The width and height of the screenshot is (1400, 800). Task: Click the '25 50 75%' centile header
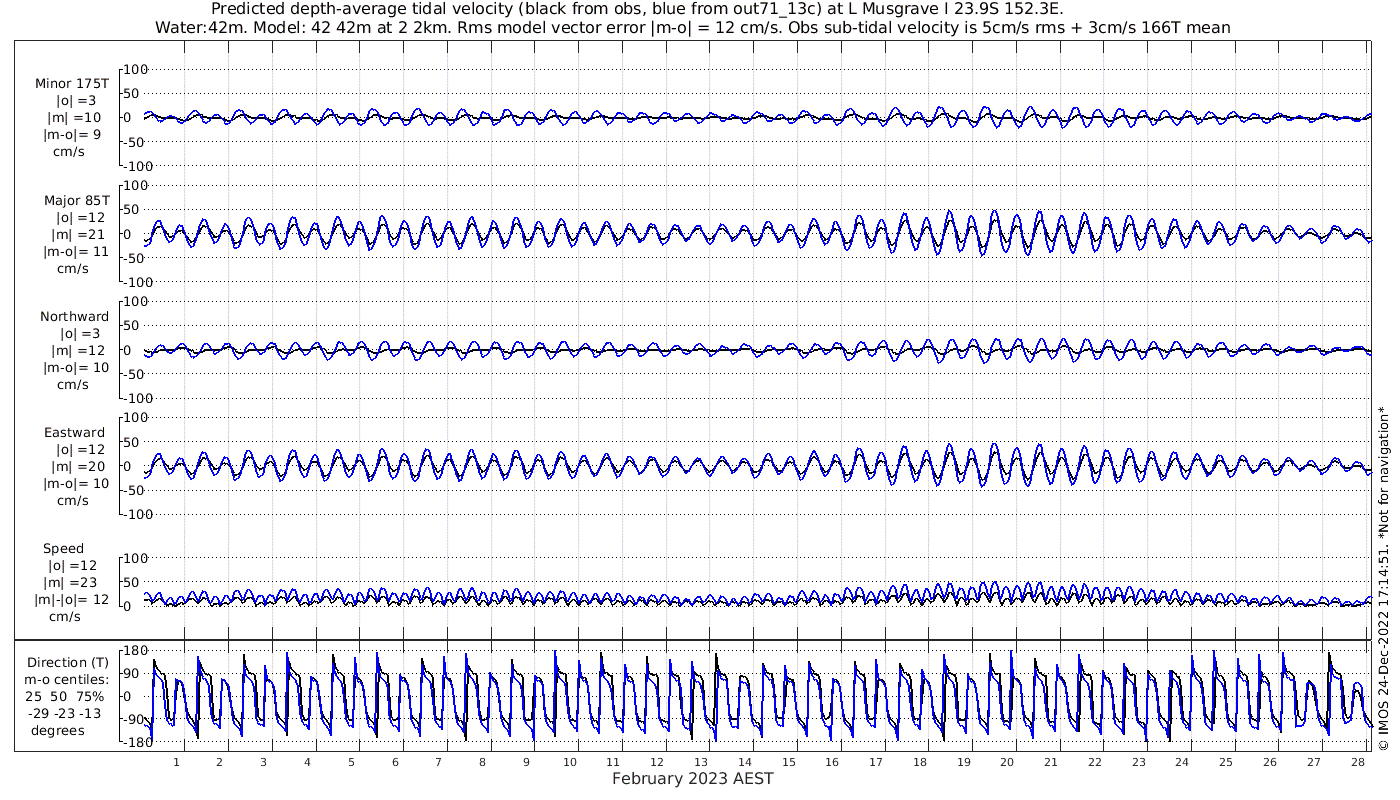tap(64, 697)
